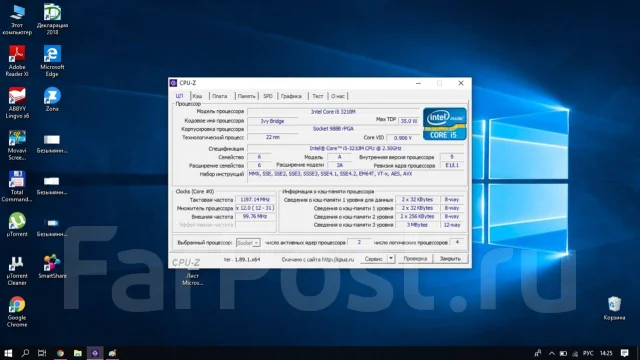The width and height of the screenshot is (640, 360).
Task: Open the Windows Start menu
Action: pos(8,353)
